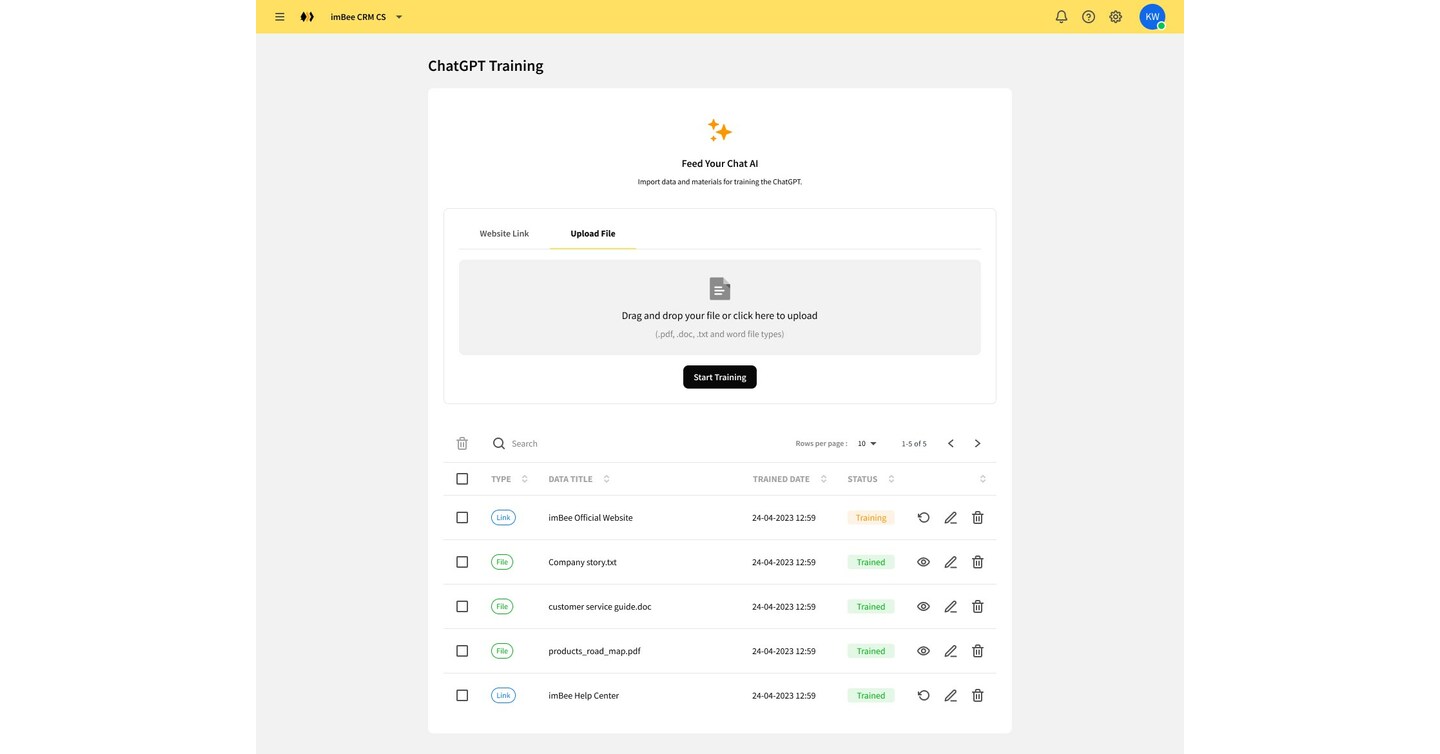Open the preview eye icon for Company story.txt
1440x754 pixels.
coord(923,561)
